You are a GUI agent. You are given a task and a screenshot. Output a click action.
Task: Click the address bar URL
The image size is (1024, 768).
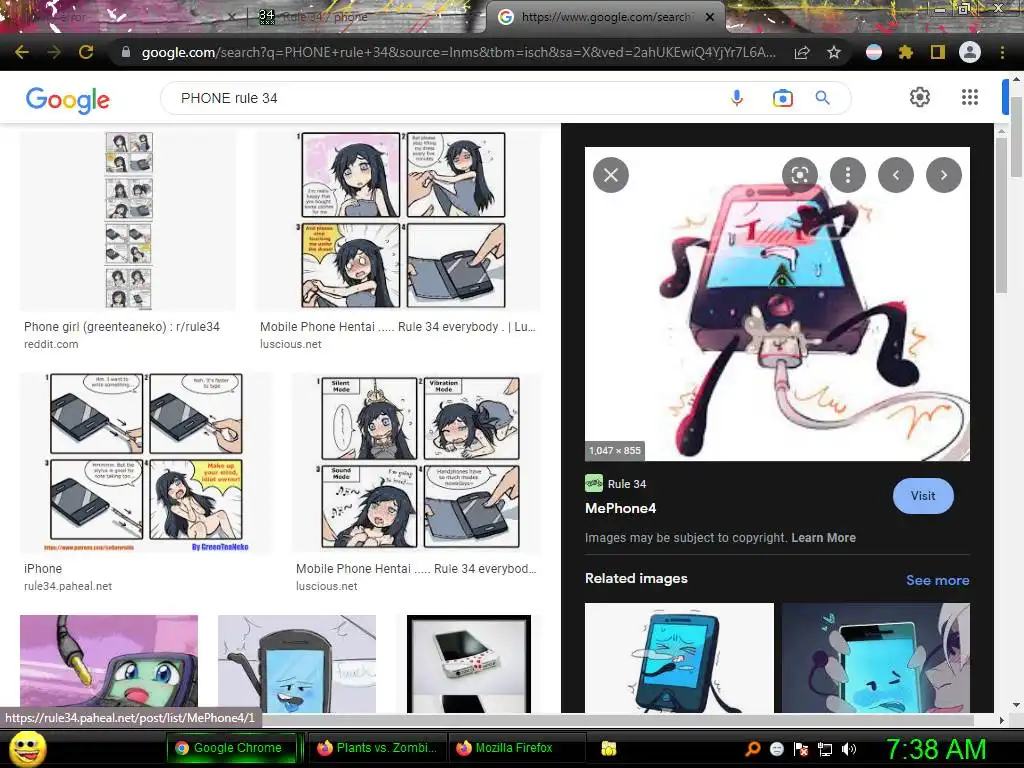pyautogui.click(x=458, y=52)
